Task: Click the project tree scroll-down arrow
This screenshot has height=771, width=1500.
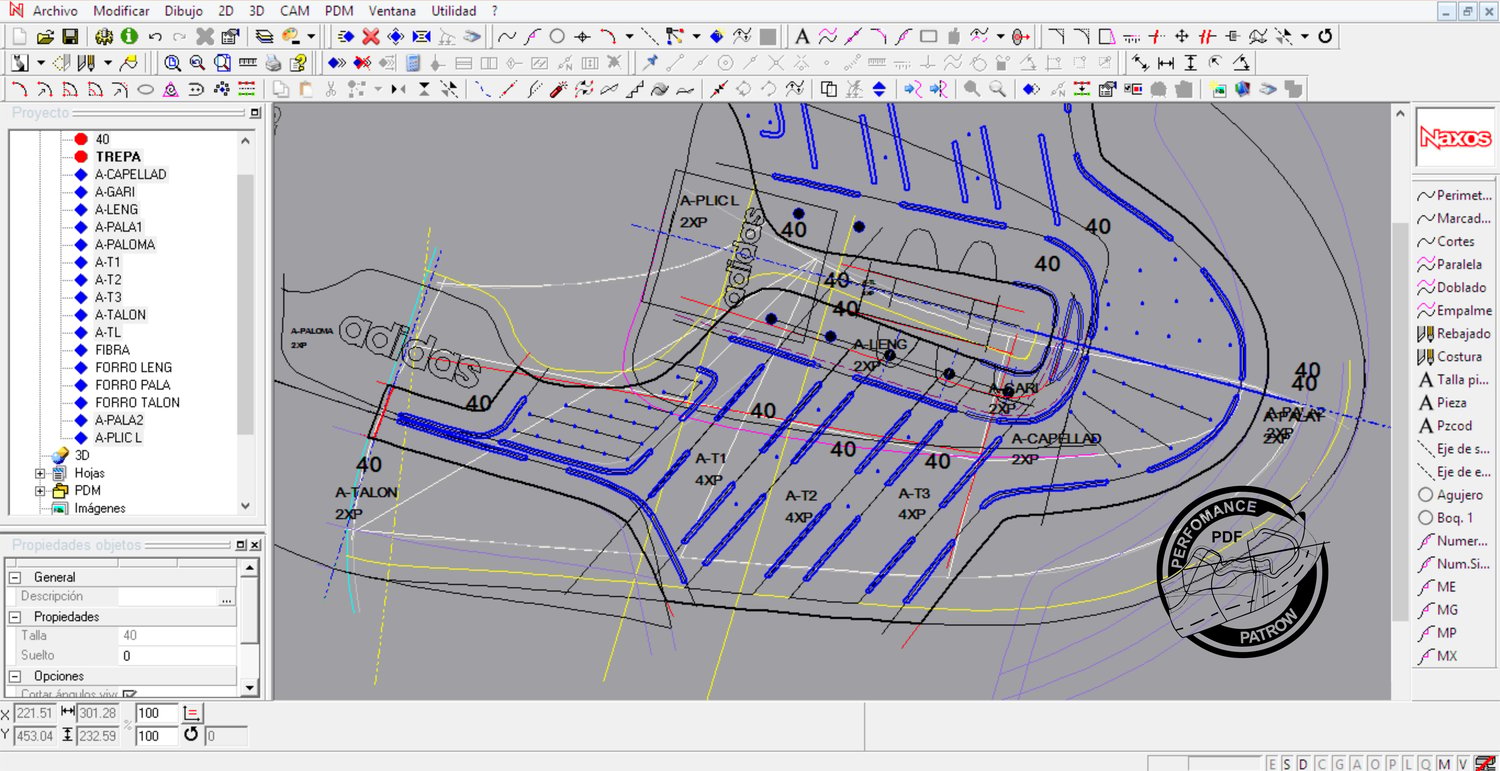Action: click(x=245, y=507)
